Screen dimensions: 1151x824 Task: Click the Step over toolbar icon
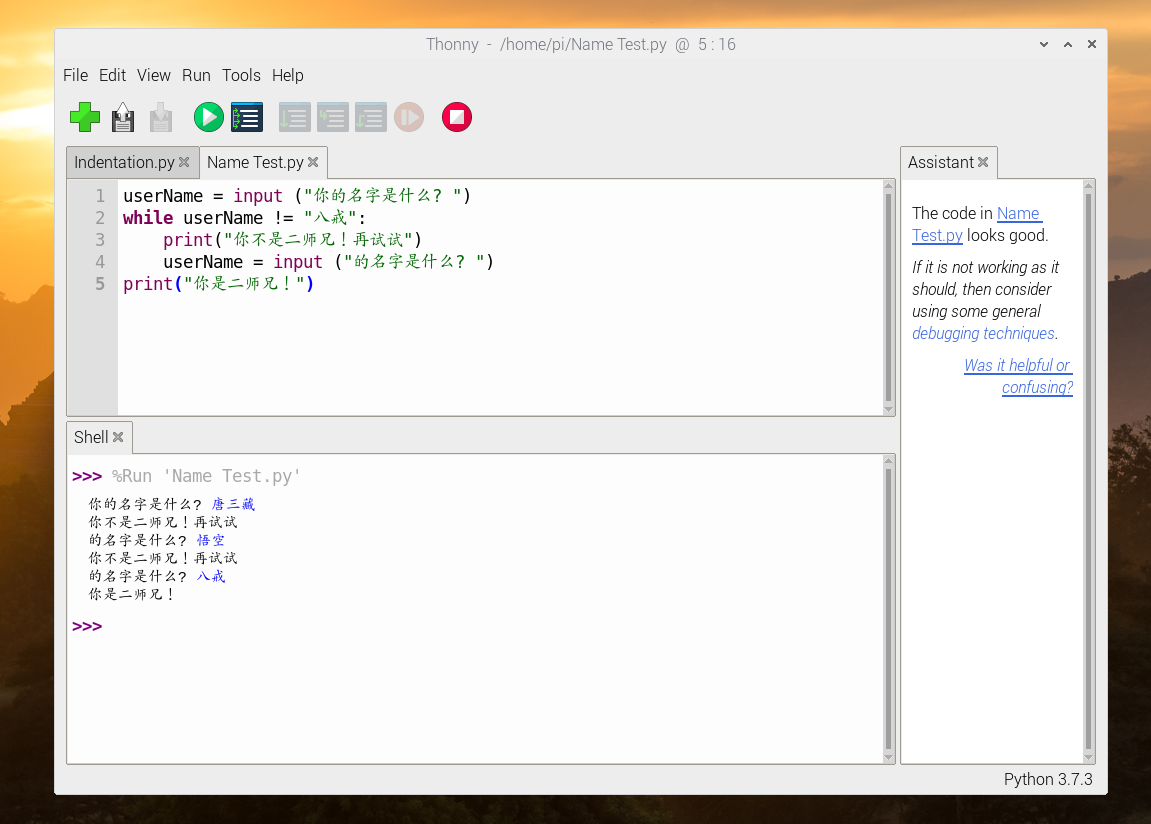coord(294,117)
